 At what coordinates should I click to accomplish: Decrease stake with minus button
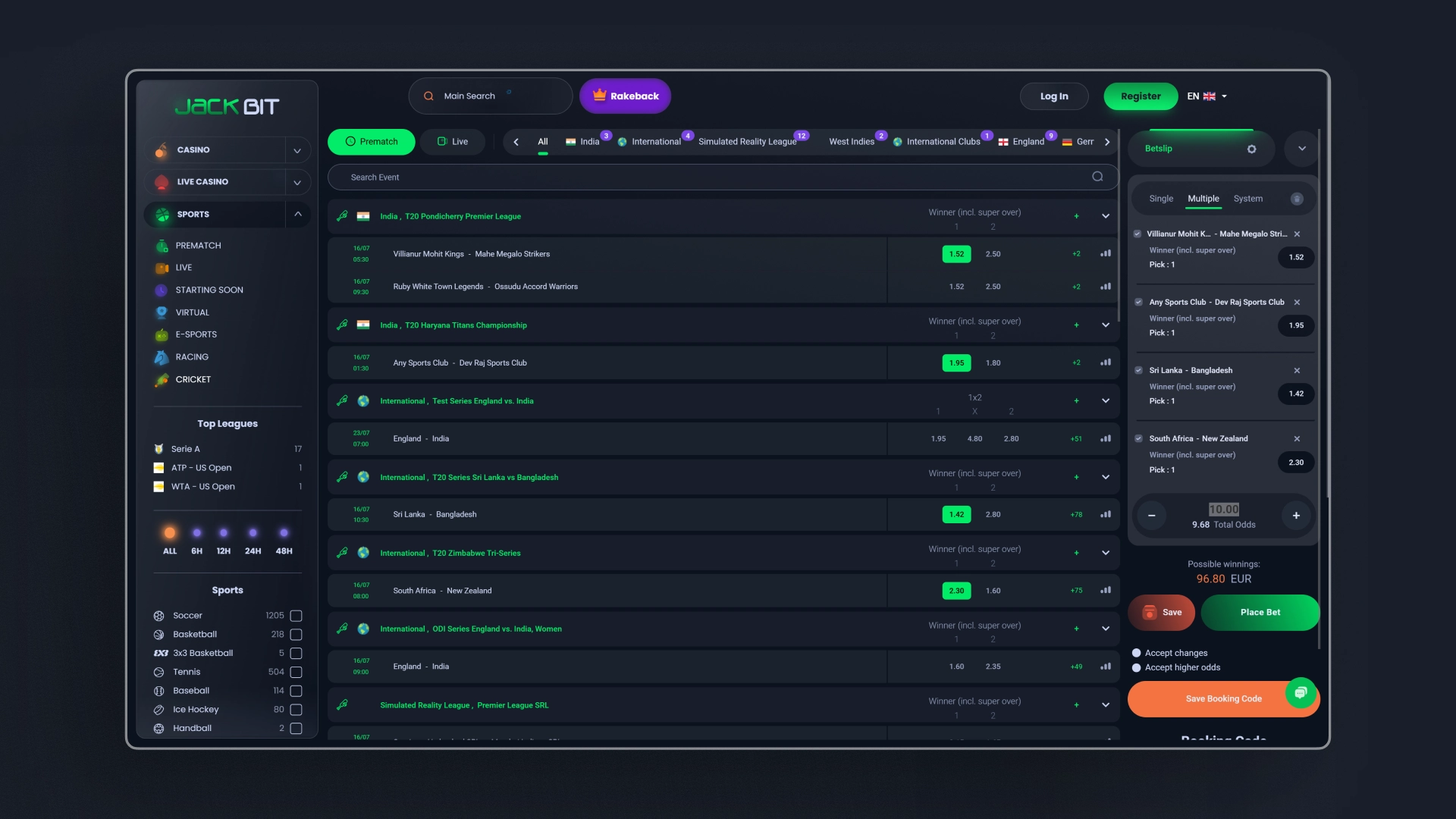(x=1151, y=516)
